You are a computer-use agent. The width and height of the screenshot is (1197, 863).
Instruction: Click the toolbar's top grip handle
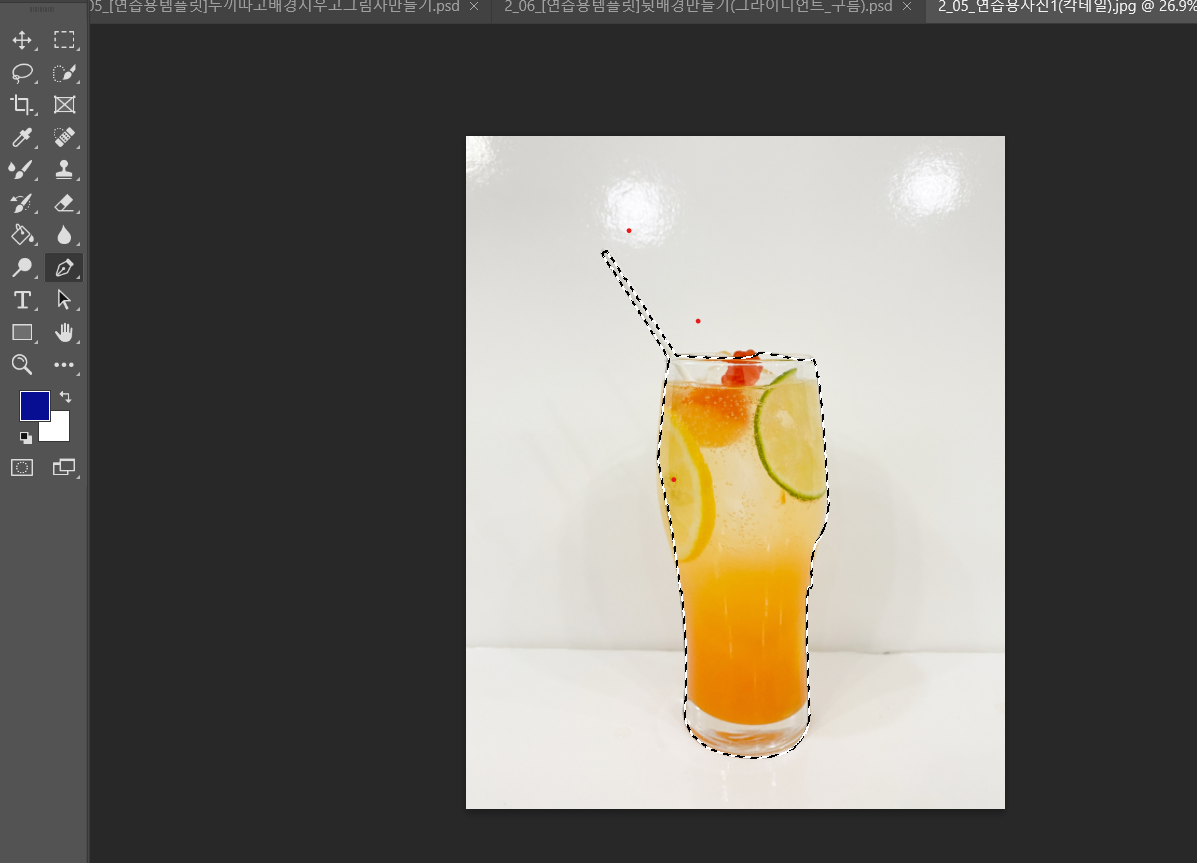coord(42,10)
